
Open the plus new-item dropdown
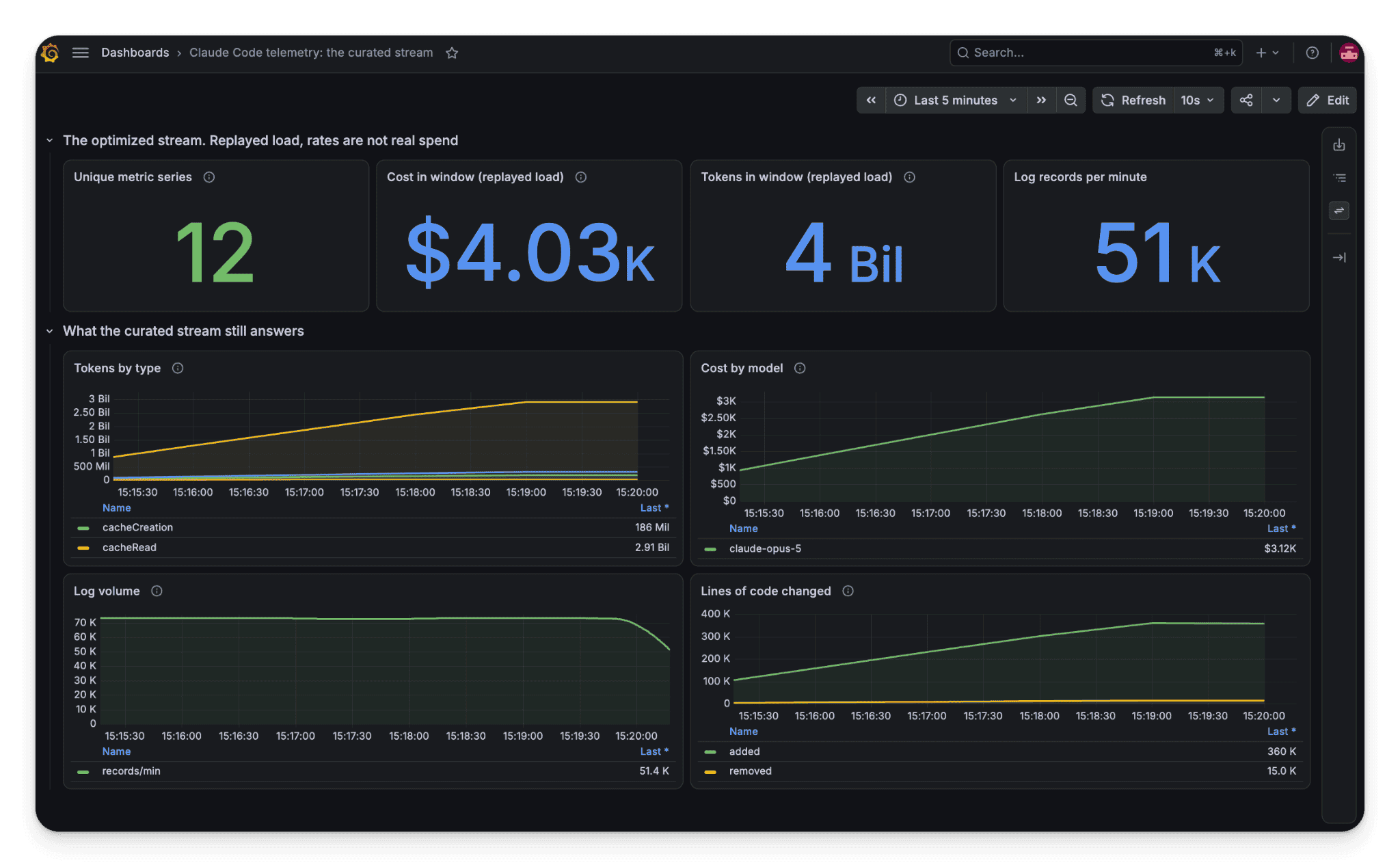click(1267, 53)
